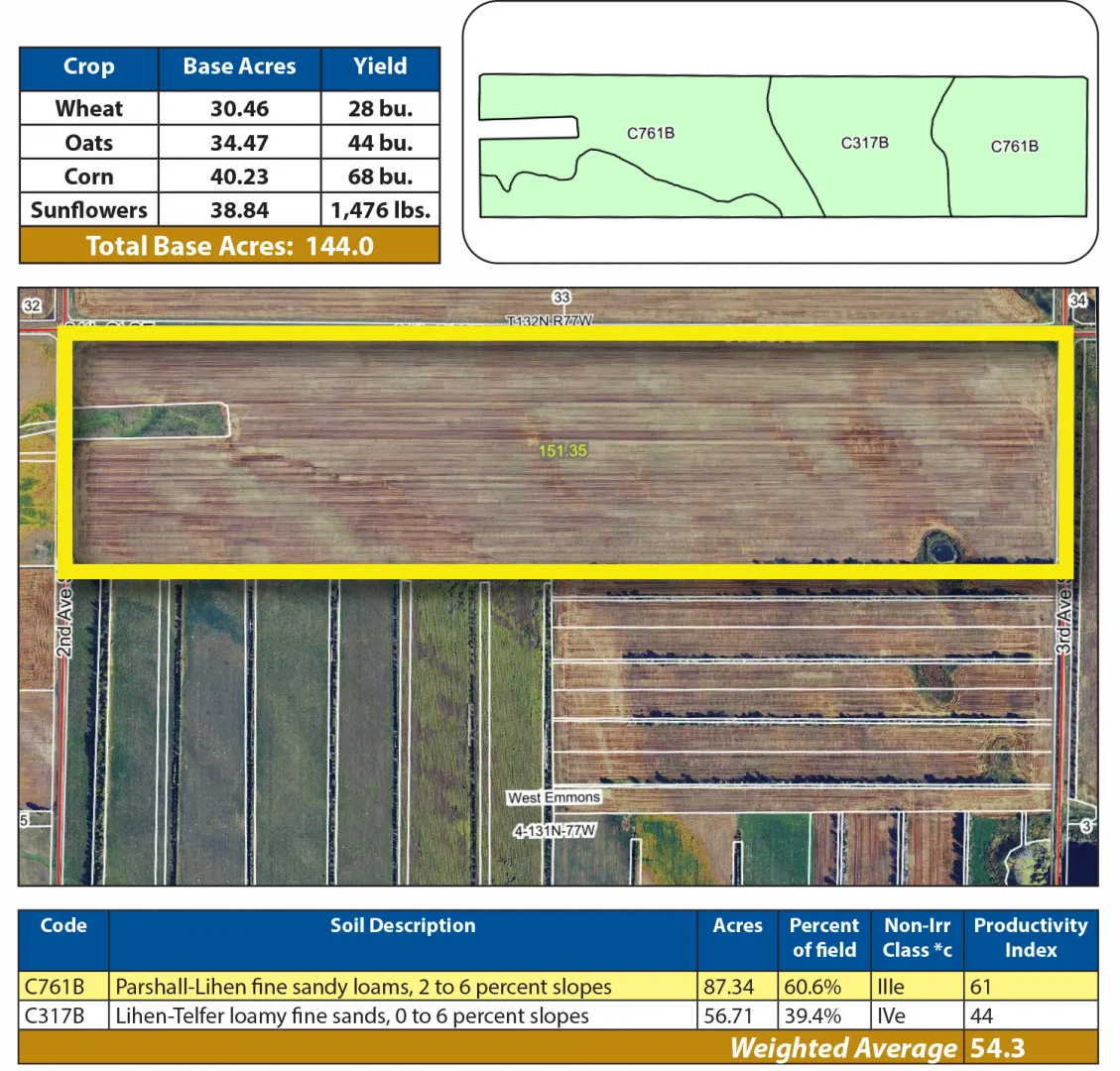This screenshot has height=1071, width=1120.
Task: Select the small pond inside the yellow boundary
Action: 936,545
